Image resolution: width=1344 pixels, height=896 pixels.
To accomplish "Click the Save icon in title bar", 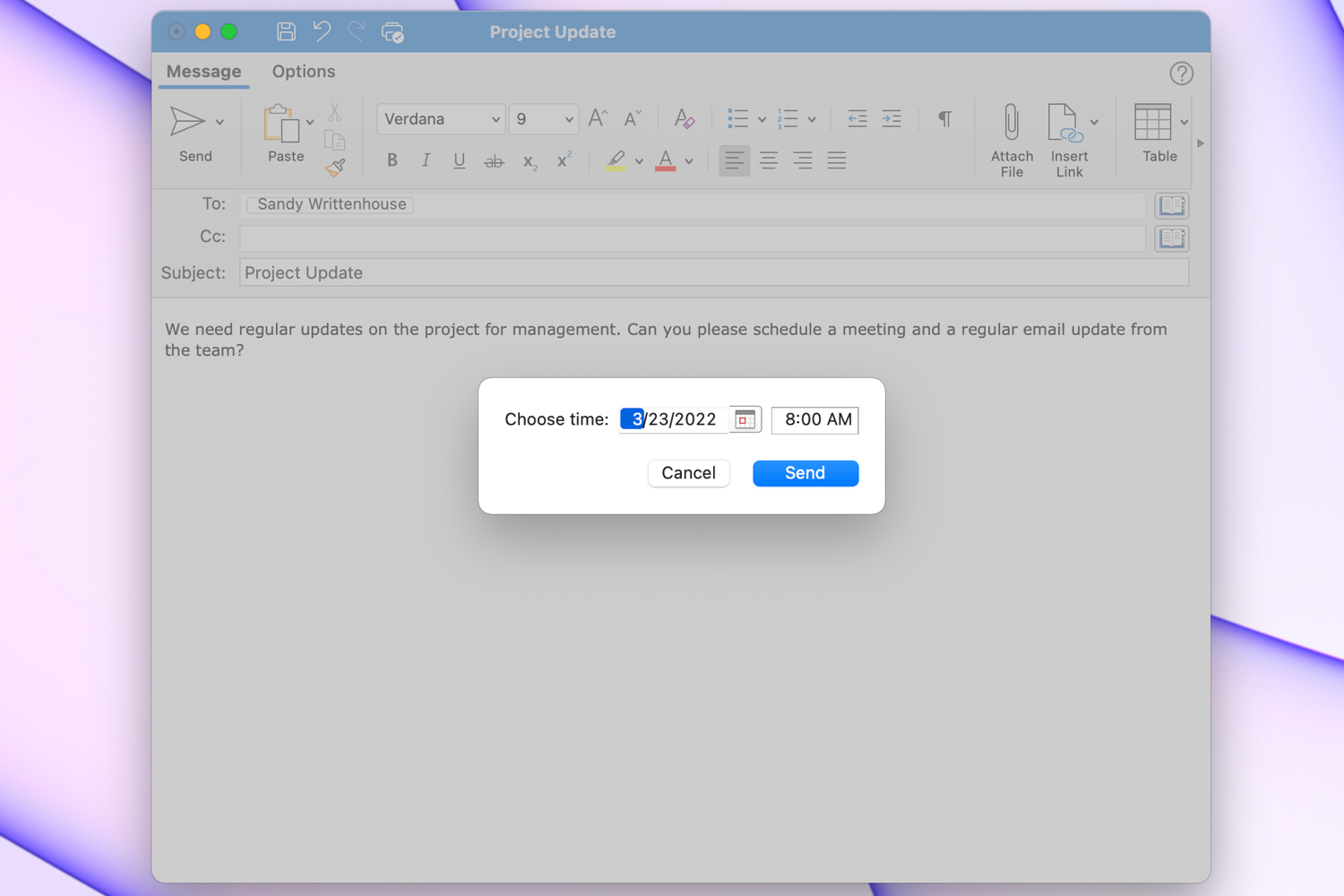I will (286, 32).
